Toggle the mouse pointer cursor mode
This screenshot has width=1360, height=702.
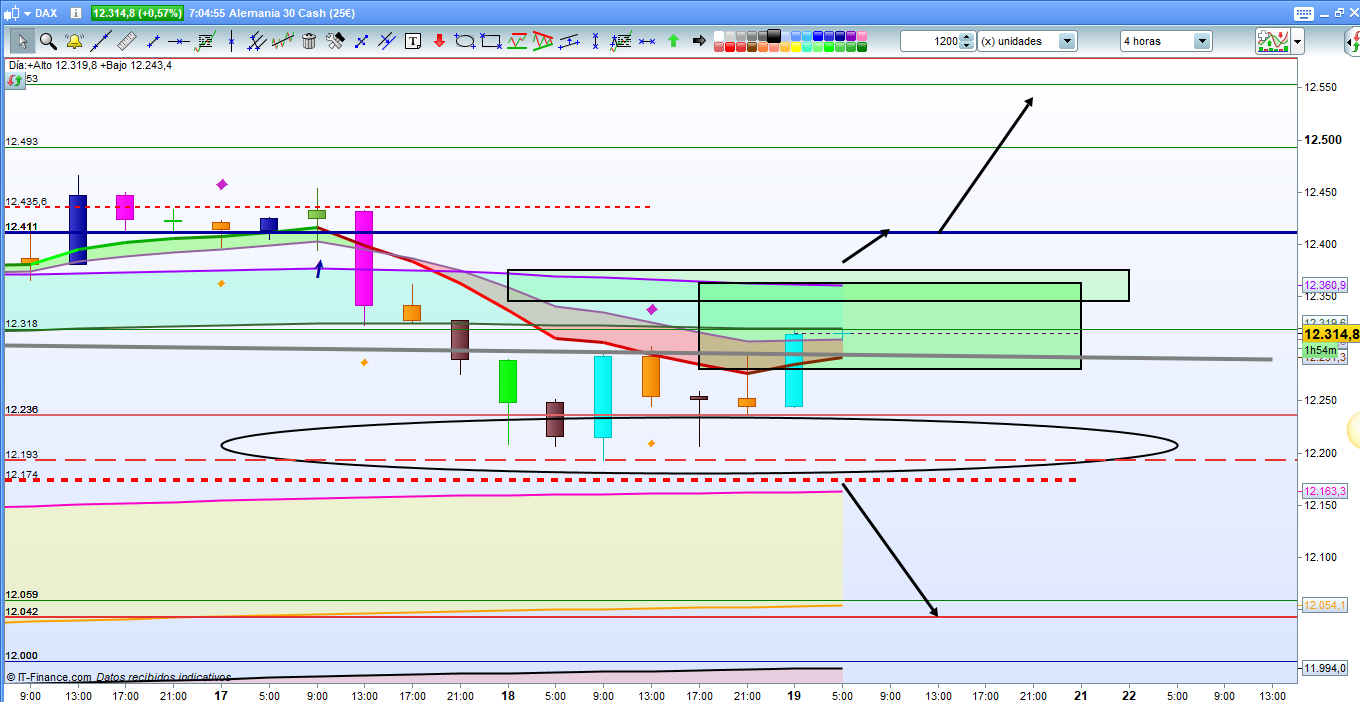[x=22, y=41]
